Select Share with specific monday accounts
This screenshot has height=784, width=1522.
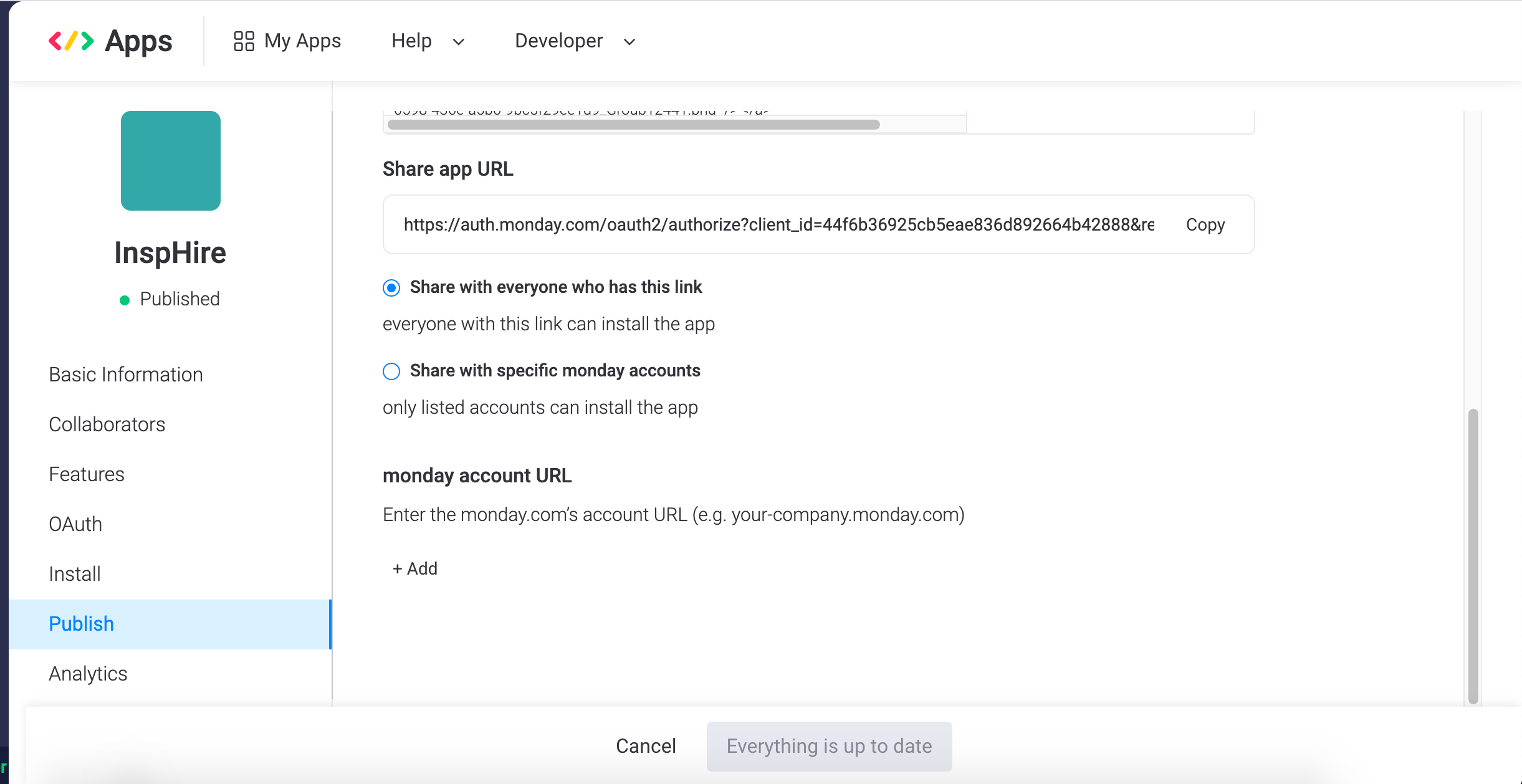click(x=391, y=371)
